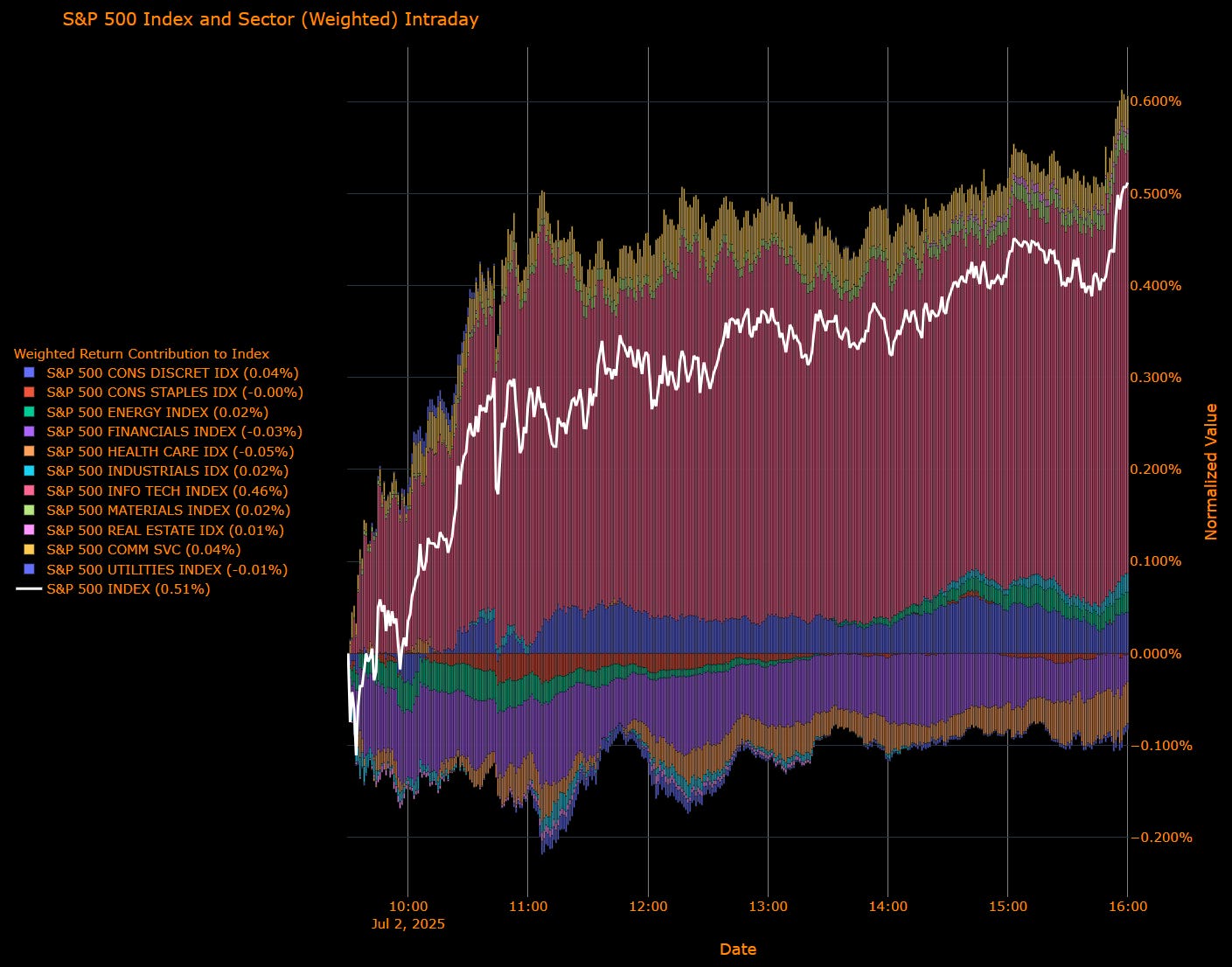Click the Normalized Value y-axis title
Image resolution: width=1232 pixels, height=967 pixels.
1211,471
